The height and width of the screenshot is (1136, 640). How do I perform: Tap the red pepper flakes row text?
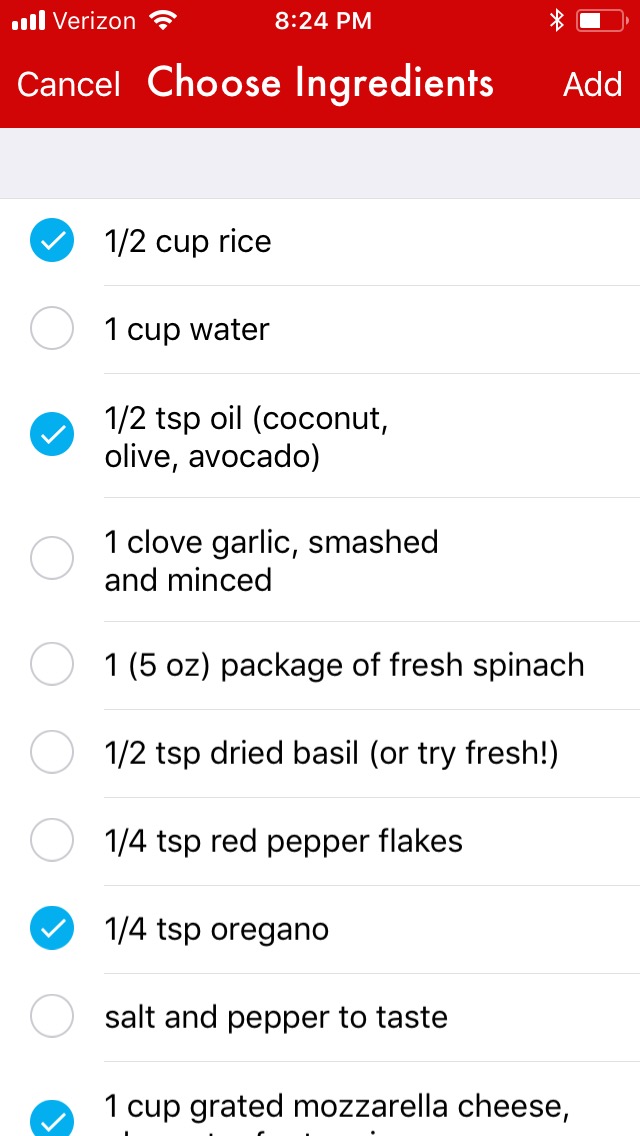click(x=283, y=841)
